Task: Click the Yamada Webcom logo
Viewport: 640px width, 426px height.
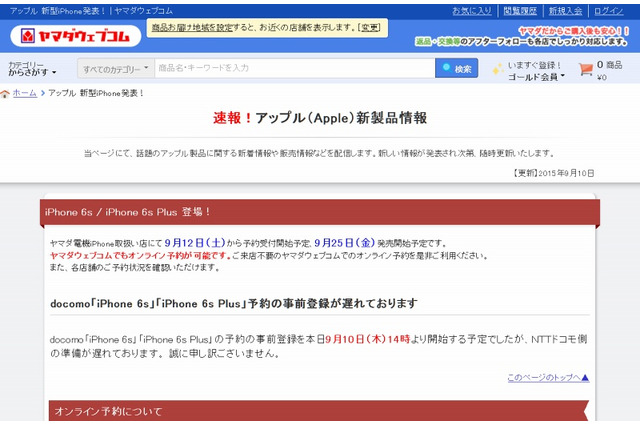Action: pos(76,36)
